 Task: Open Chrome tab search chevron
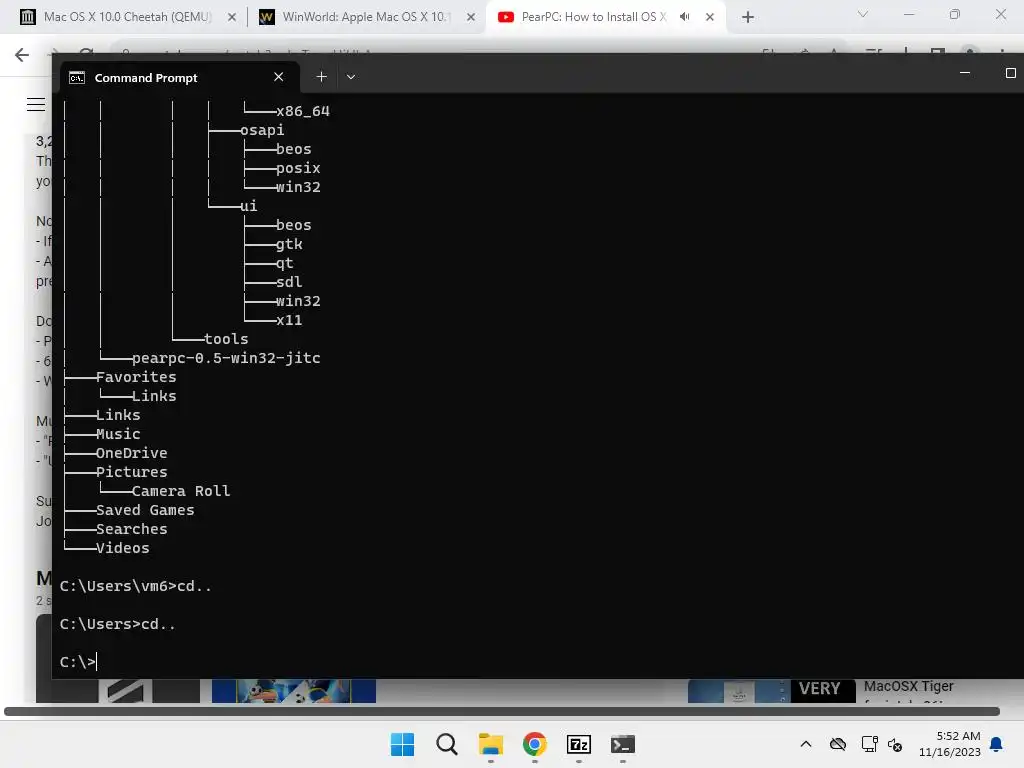[863, 14]
